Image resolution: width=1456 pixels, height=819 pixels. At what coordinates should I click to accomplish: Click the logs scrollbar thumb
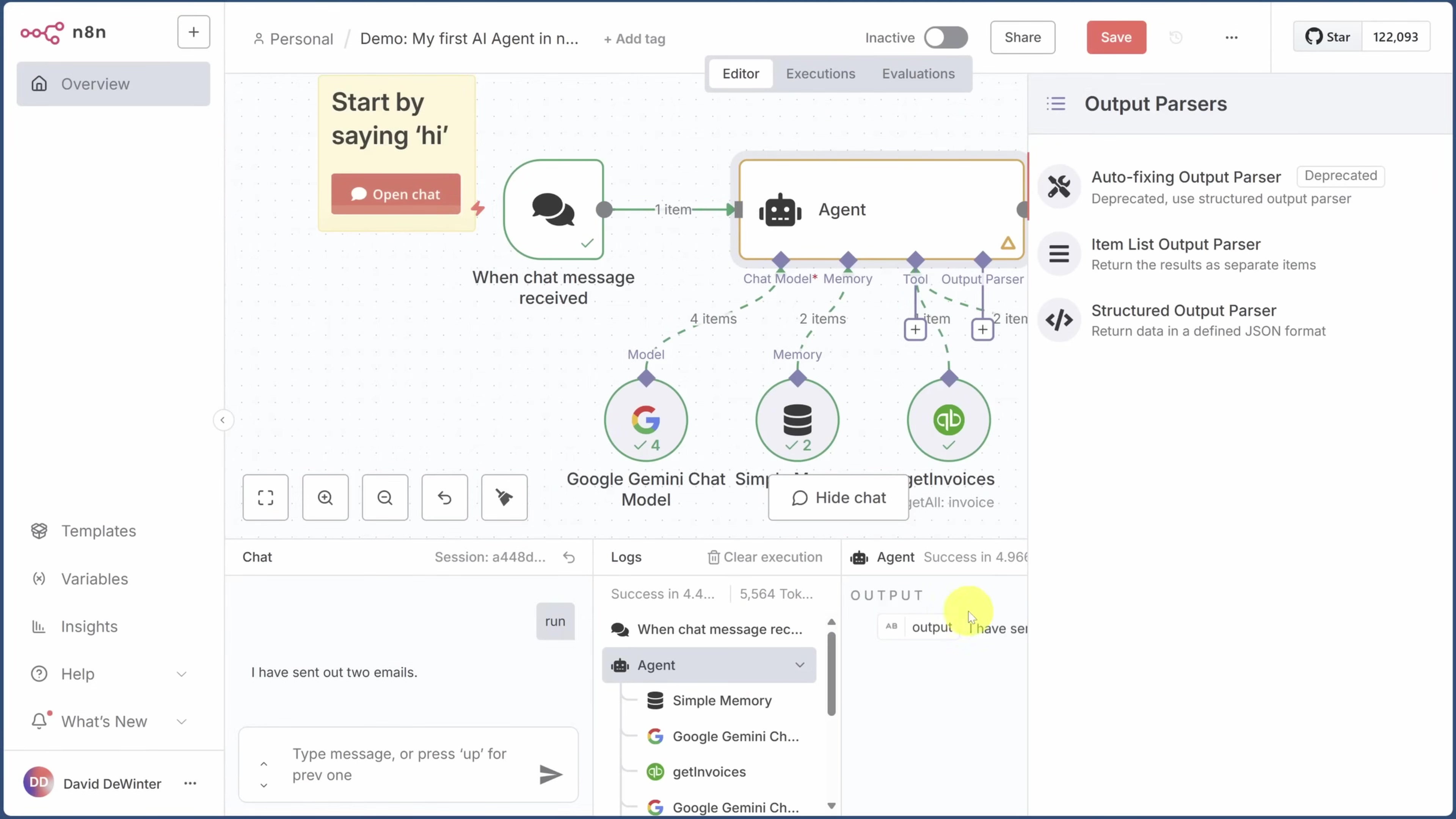point(832,674)
